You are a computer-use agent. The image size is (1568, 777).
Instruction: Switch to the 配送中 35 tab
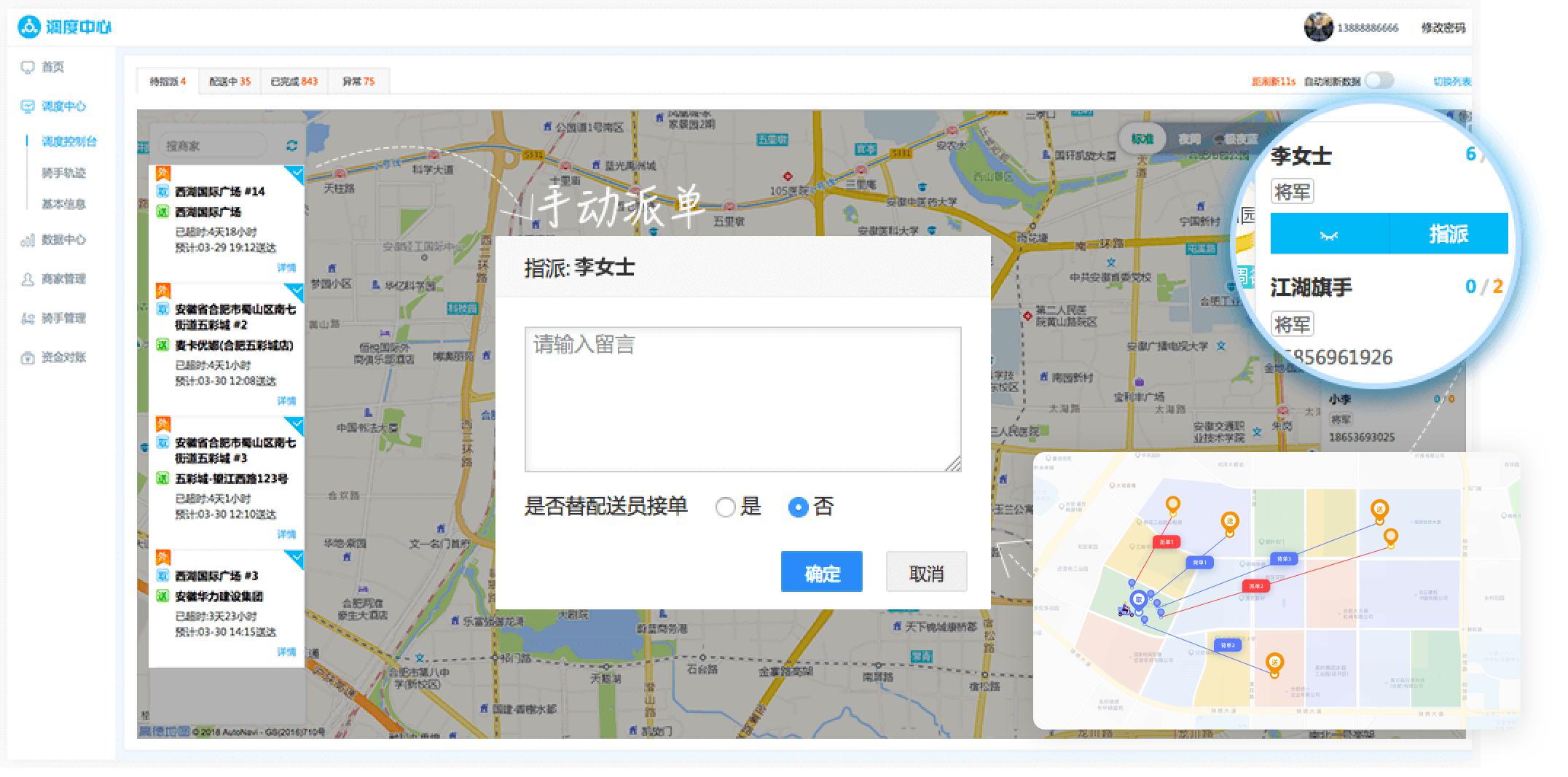click(x=230, y=82)
